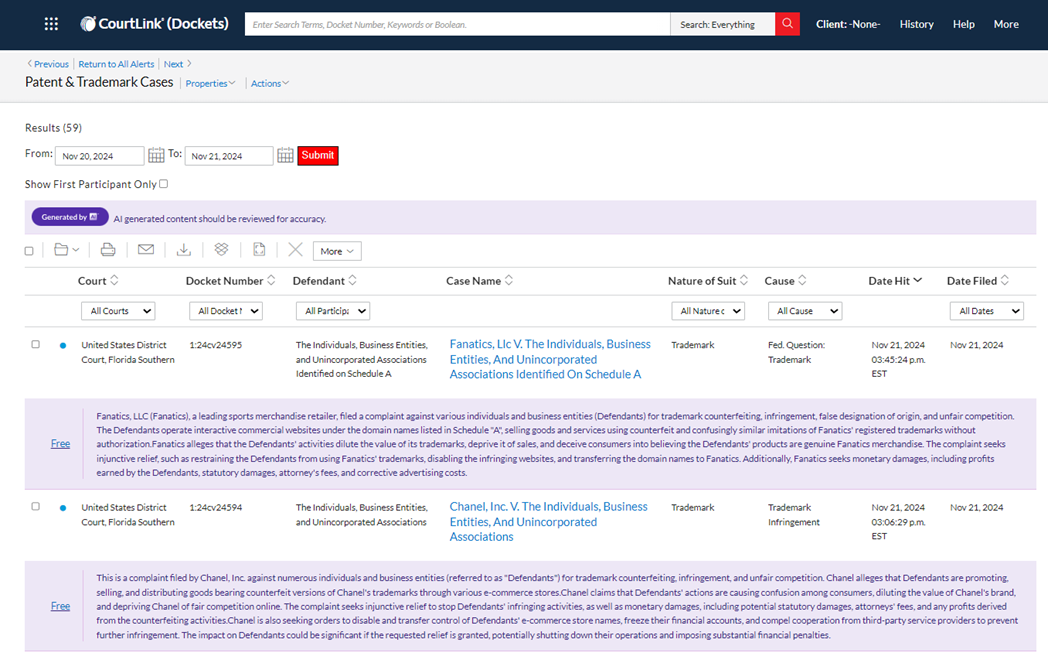Select the Chanel, Inc. case checkbox

tap(35, 507)
